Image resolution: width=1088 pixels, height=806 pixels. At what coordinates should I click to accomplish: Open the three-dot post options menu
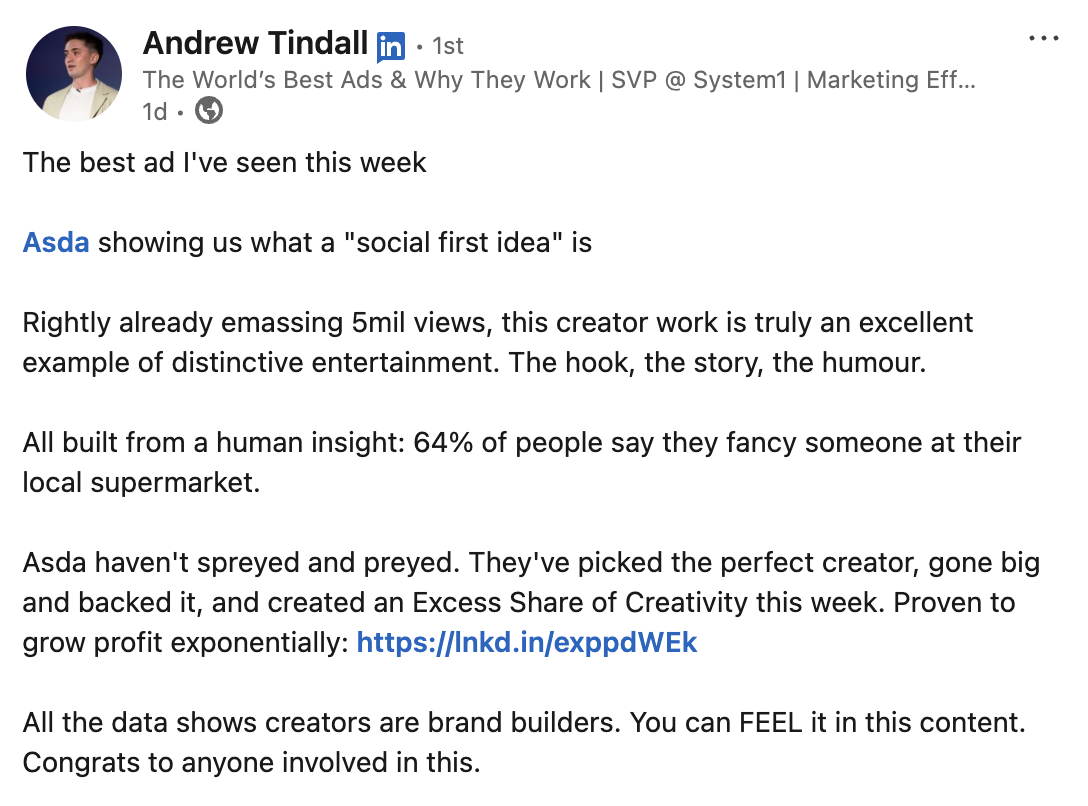[1043, 38]
